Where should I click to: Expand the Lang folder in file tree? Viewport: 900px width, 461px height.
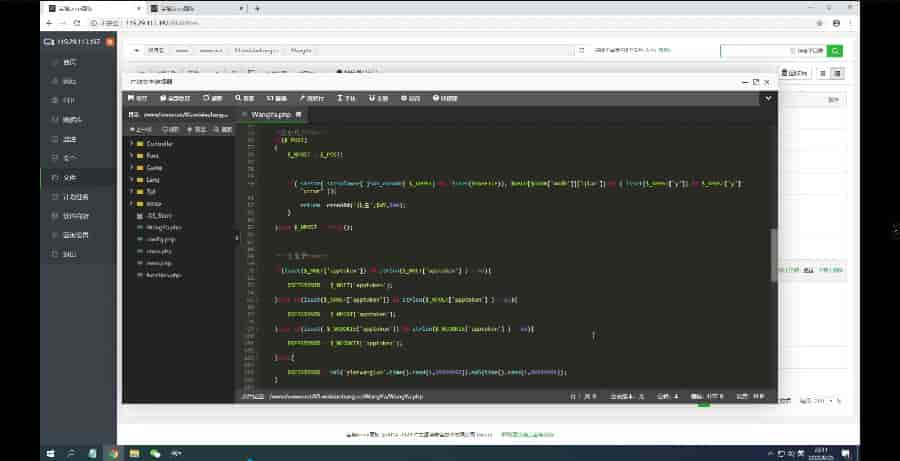point(131,180)
